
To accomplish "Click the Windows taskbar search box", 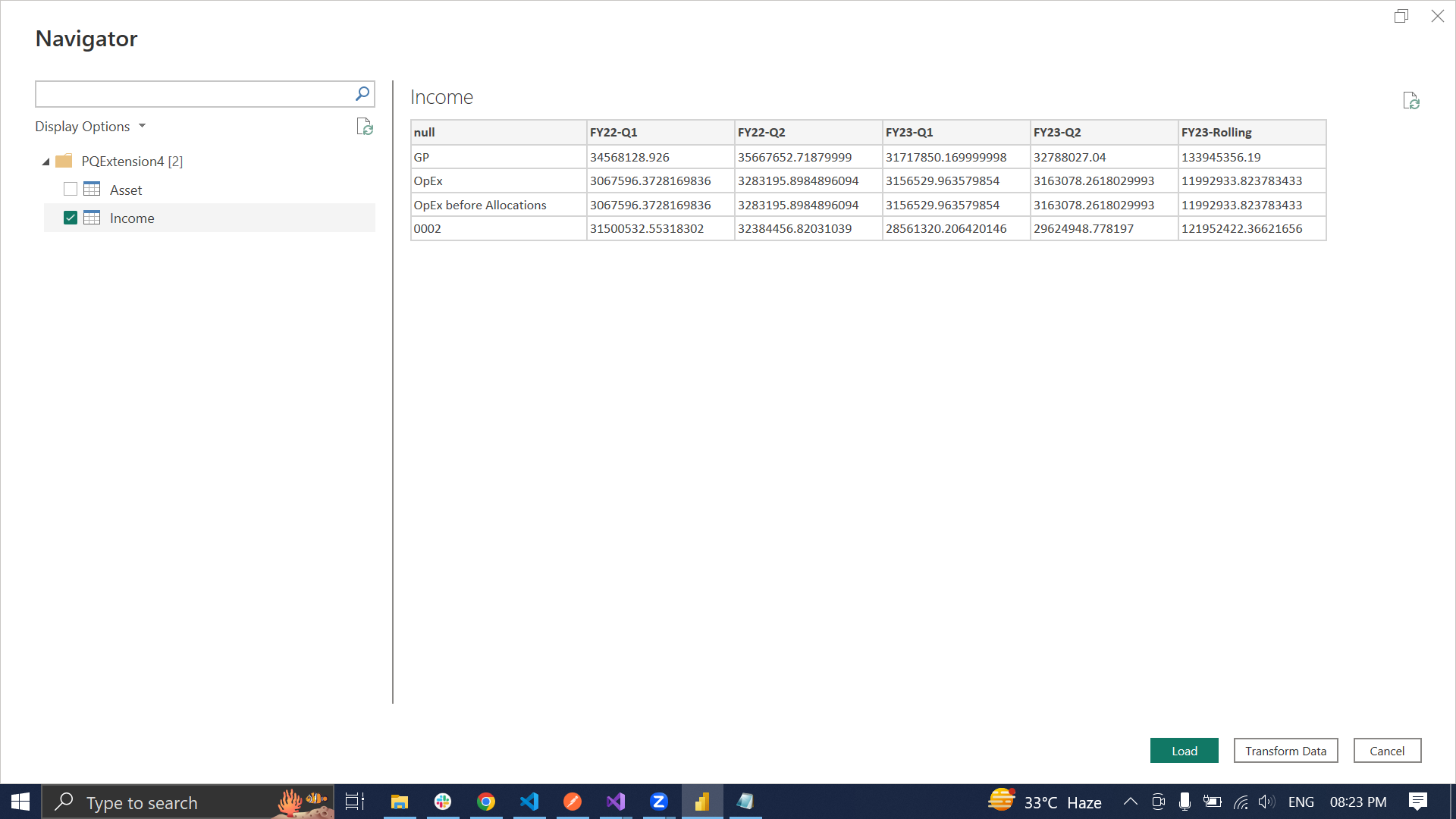I will pyautogui.click(x=187, y=802).
